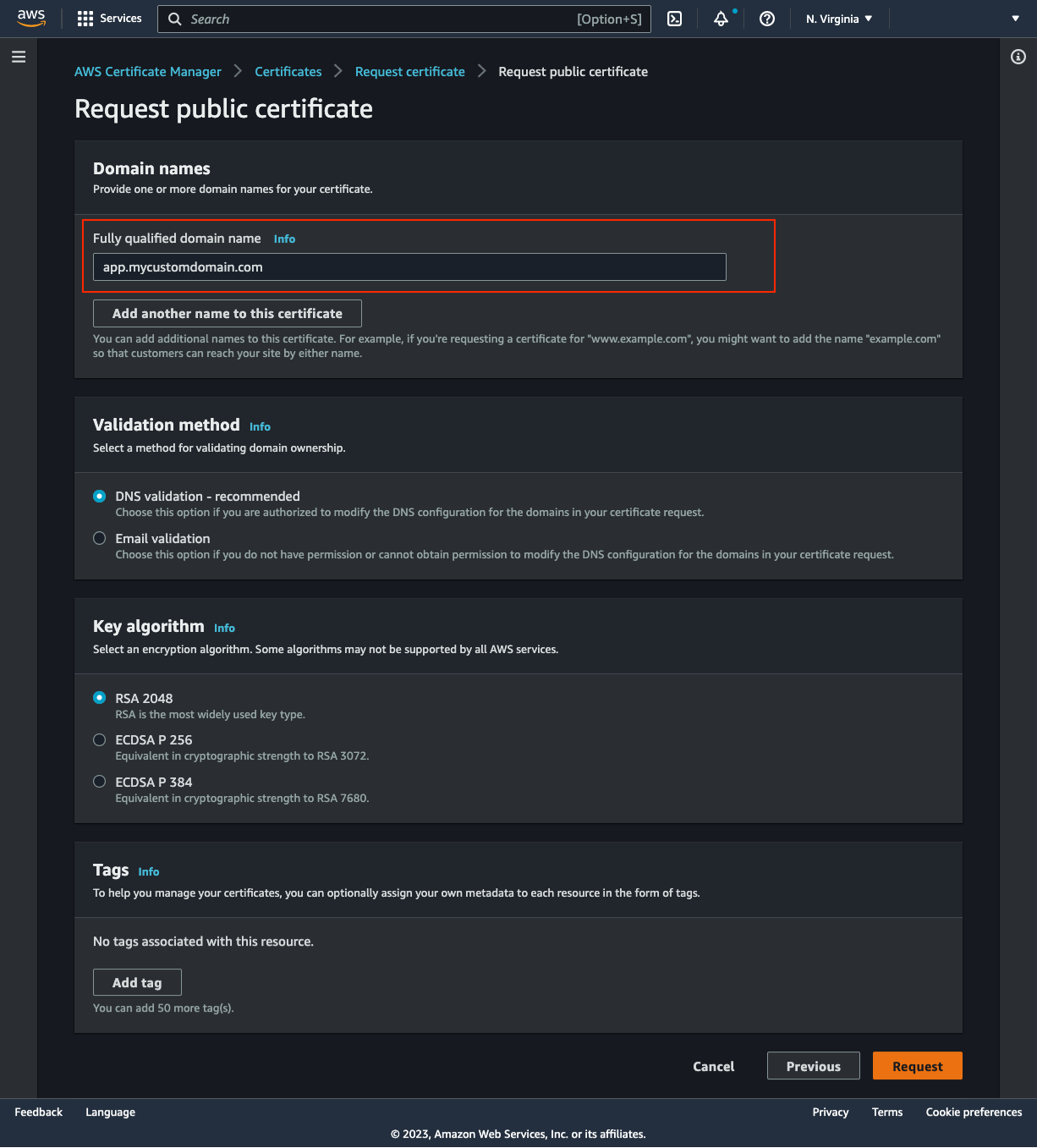This screenshot has width=1037, height=1148.
Task: Open the help question mark menu
Action: click(x=767, y=19)
